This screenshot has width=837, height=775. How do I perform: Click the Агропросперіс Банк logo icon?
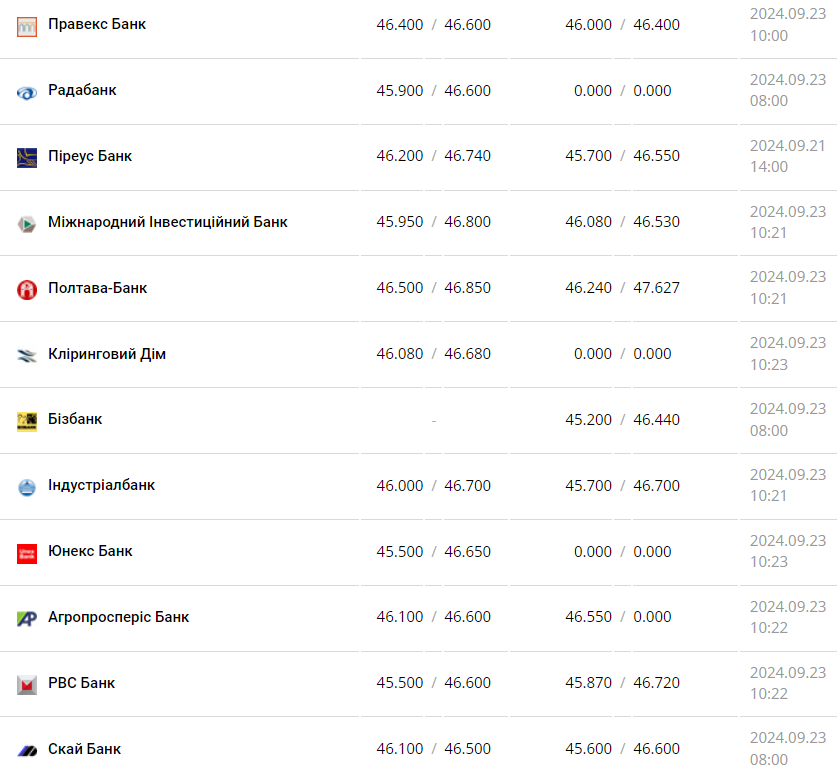[x=27, y=618]
